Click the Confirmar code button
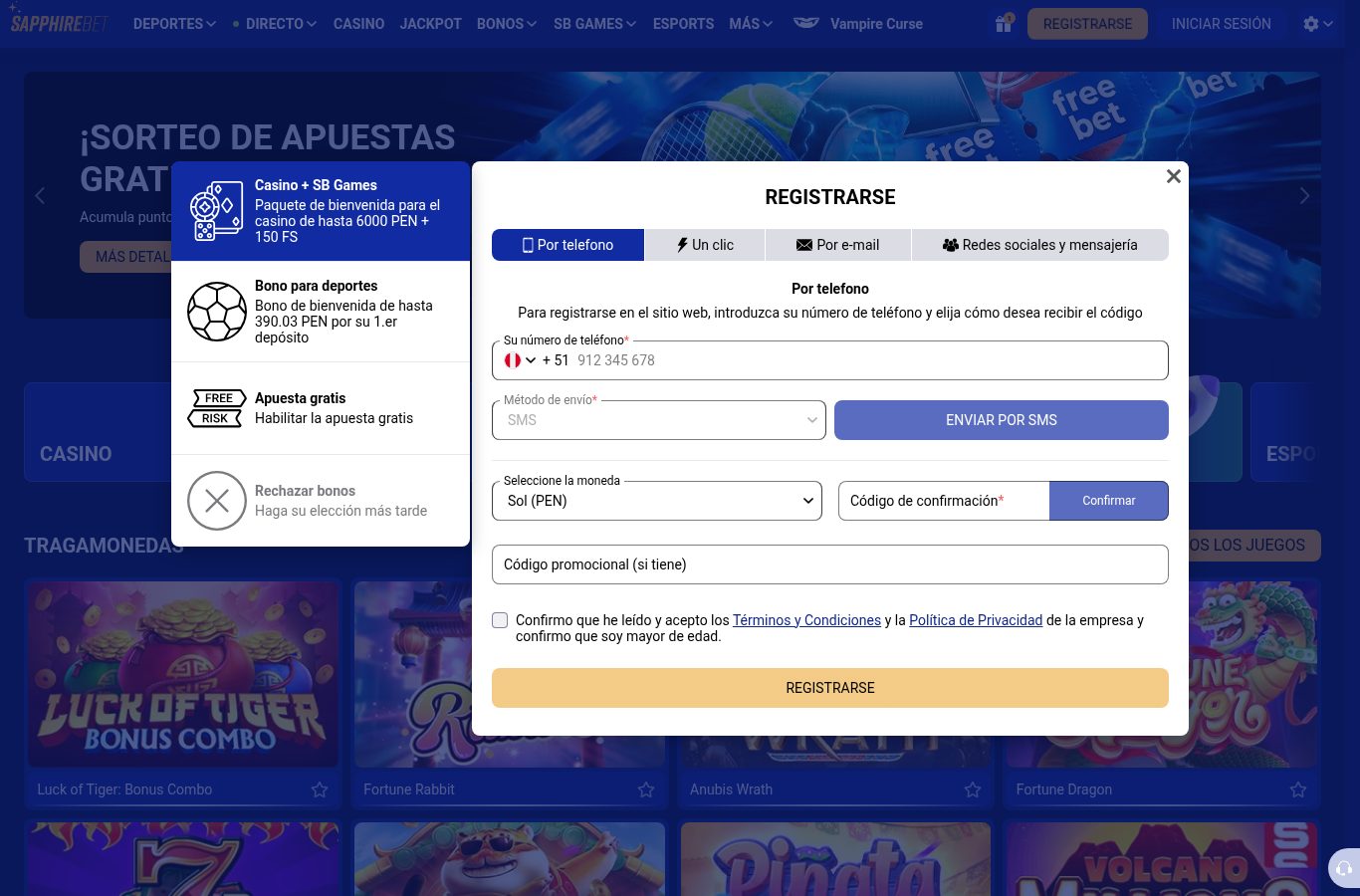Image resolution: width=1360 pixels, height=896 pixels. click(1109, 501)
